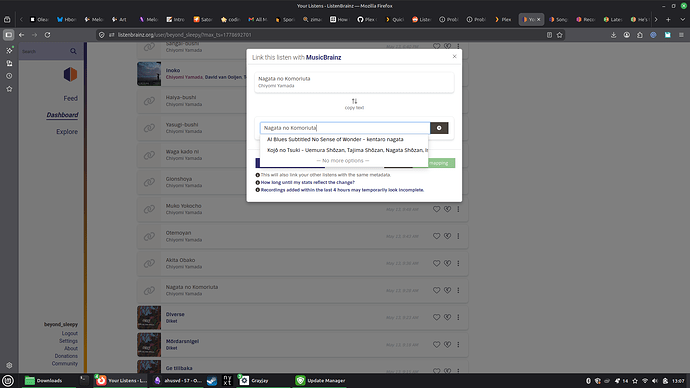The width and height of the screenshot is (690, 388).
Task: Focus the recording search field containing Nagata no Komoriuta
Action: tap(345, 128)
